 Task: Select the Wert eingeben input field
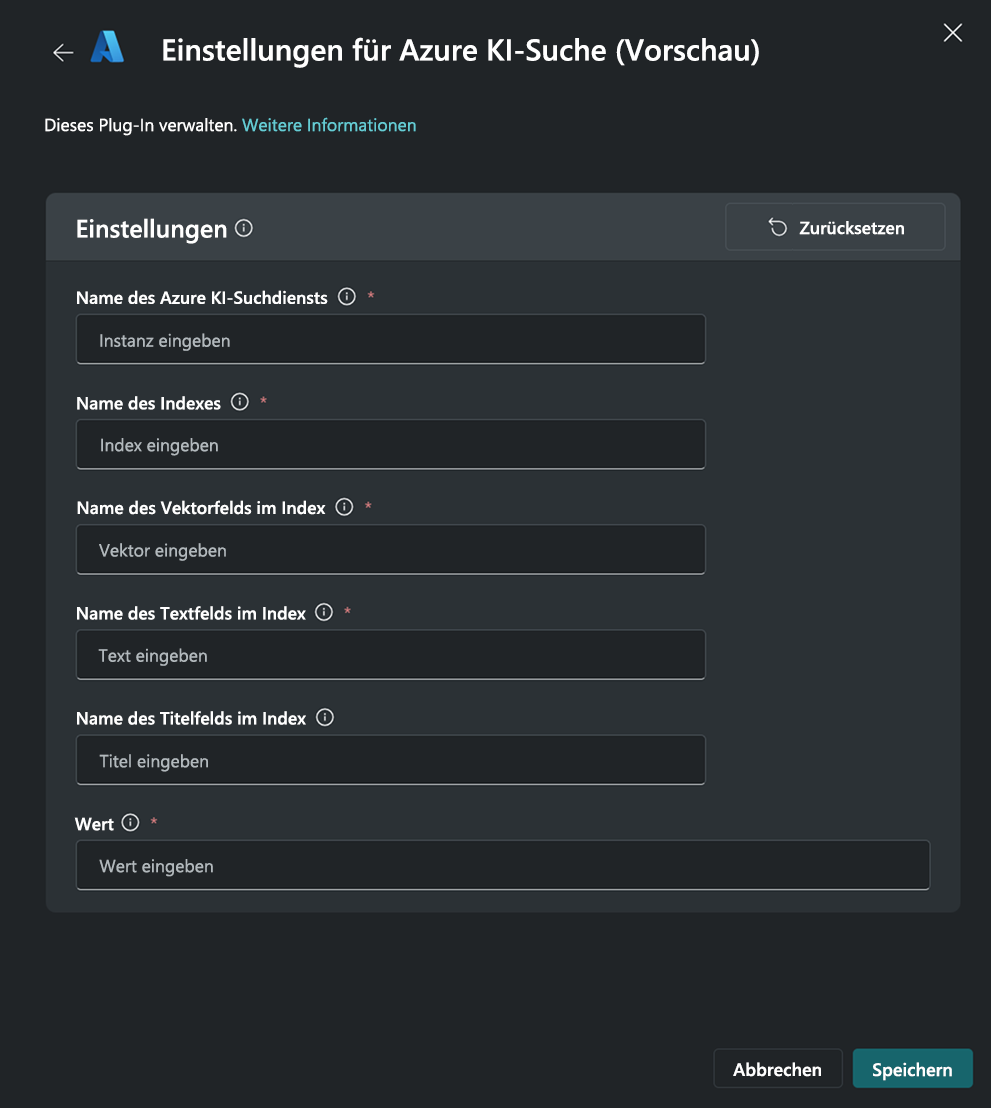pos(502,866)
